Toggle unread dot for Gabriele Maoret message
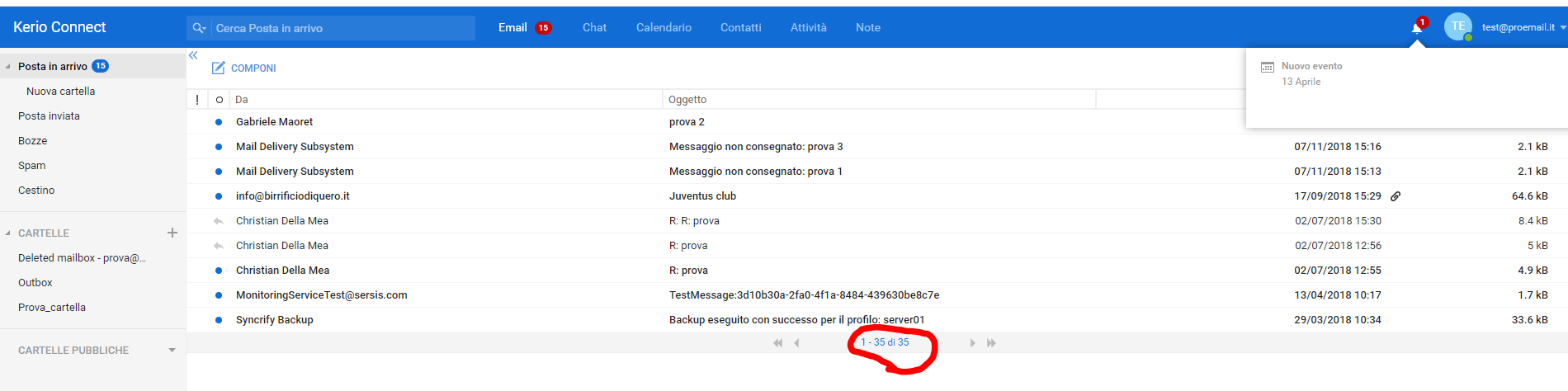1568x391 pixels. coord(219,122)
